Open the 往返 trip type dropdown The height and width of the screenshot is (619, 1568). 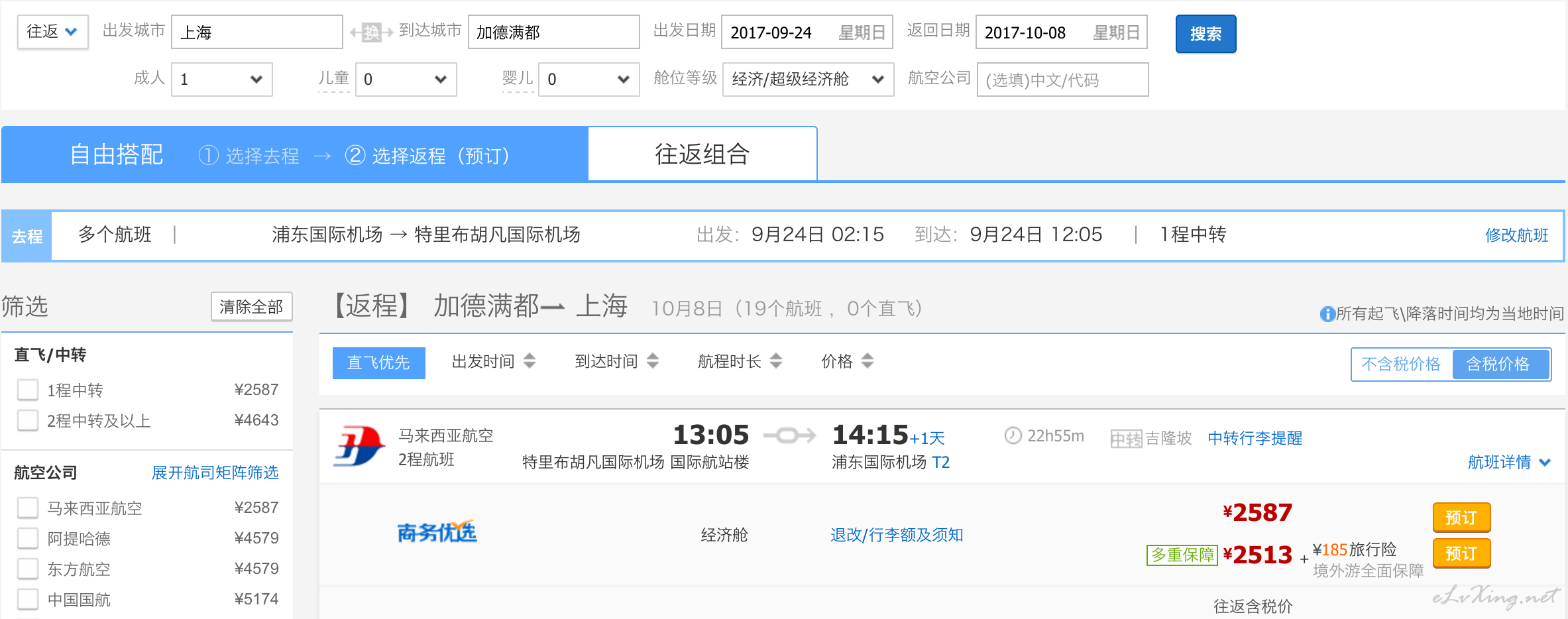coord(52,32)
